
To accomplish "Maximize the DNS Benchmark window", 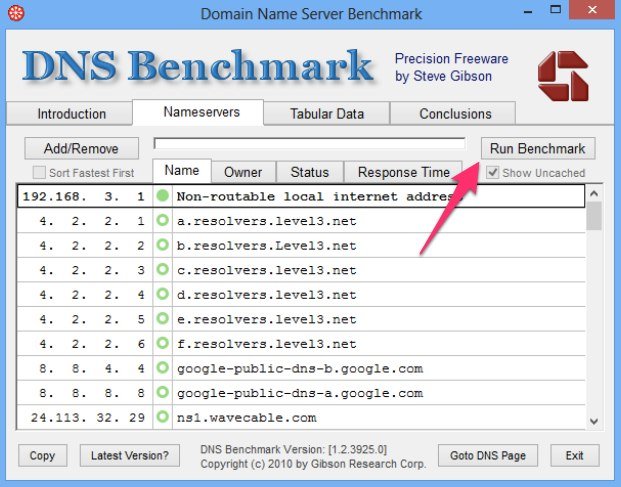I will (x=556, y=10).
